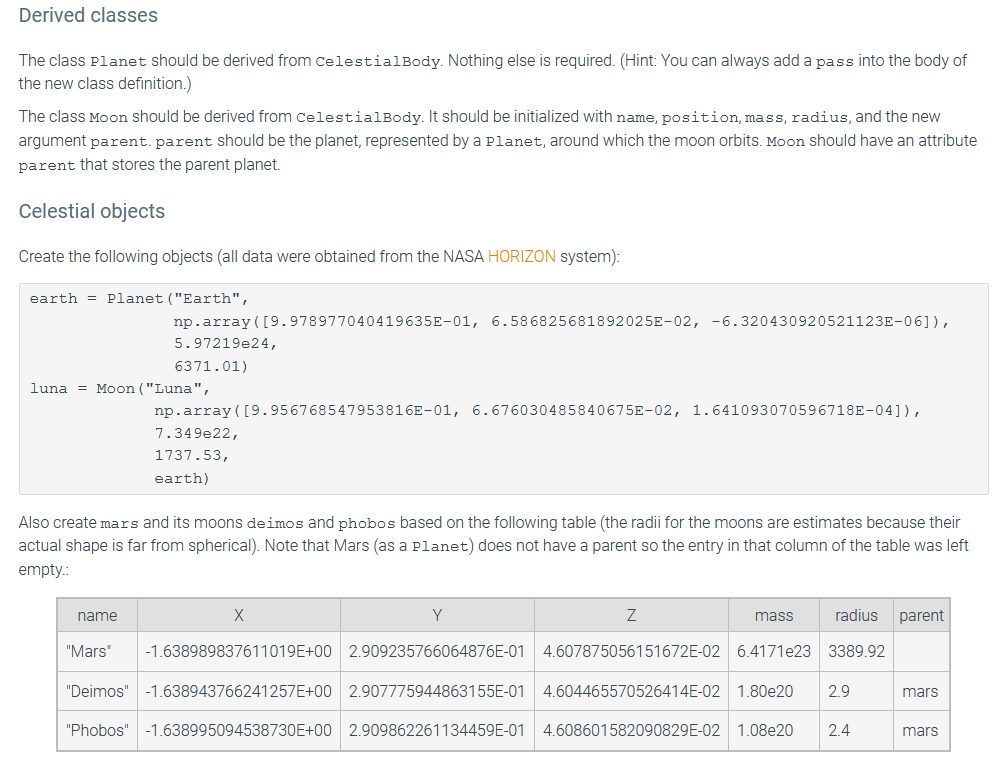993x768 pixels.
Task: Click the Derived classes heading
Action: coord(87,15)
